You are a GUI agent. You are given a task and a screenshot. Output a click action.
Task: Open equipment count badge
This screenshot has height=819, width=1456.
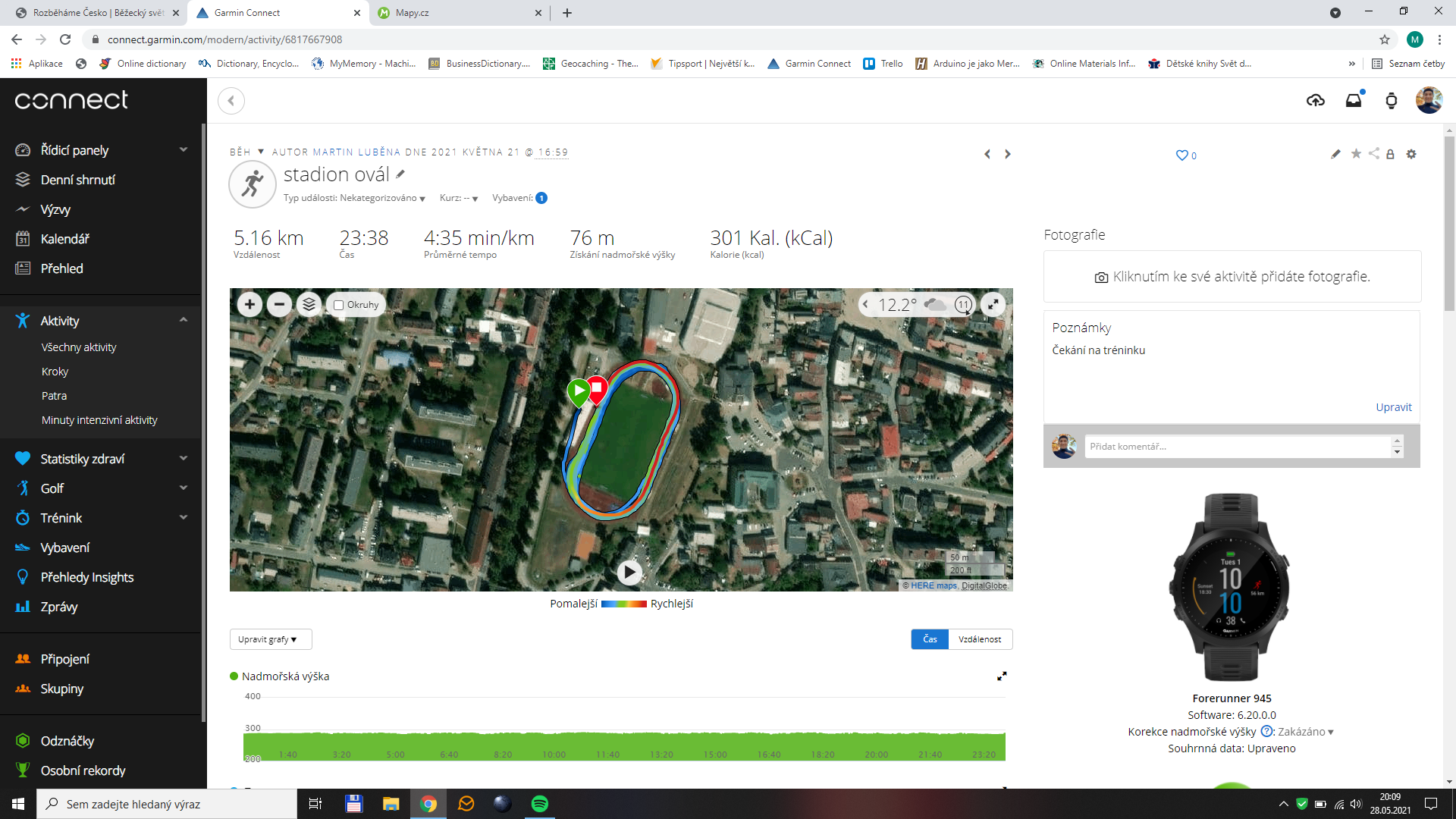click(x=541, y=198)
